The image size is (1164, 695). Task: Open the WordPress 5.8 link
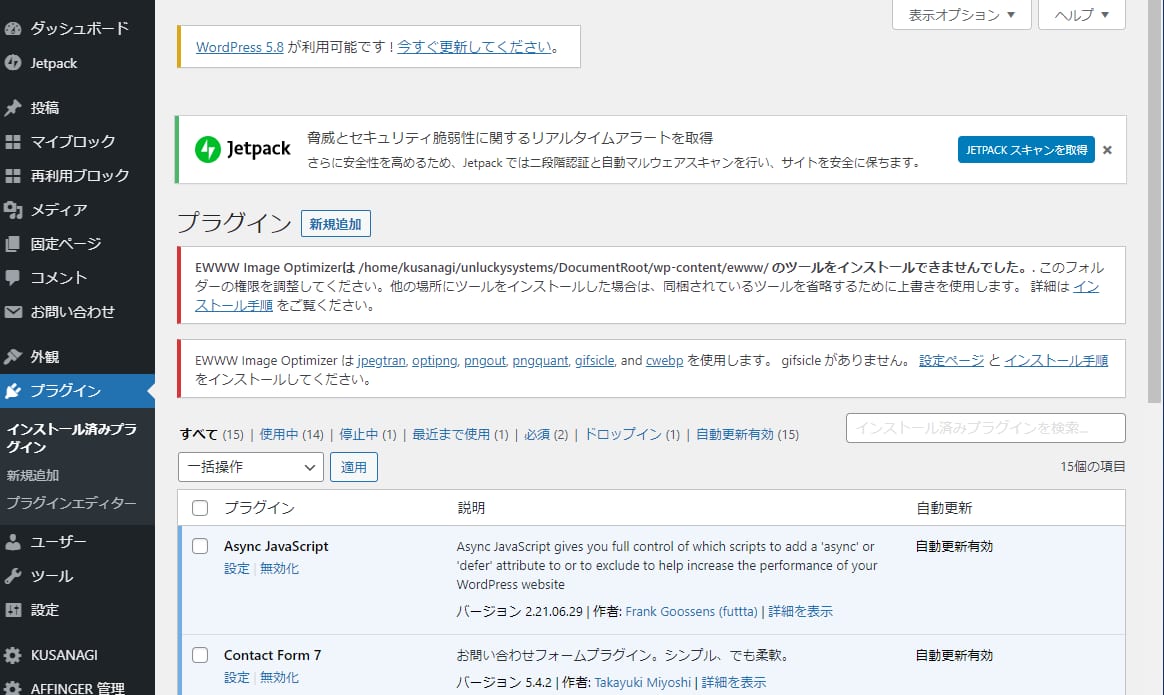click(x=240, y=47)
